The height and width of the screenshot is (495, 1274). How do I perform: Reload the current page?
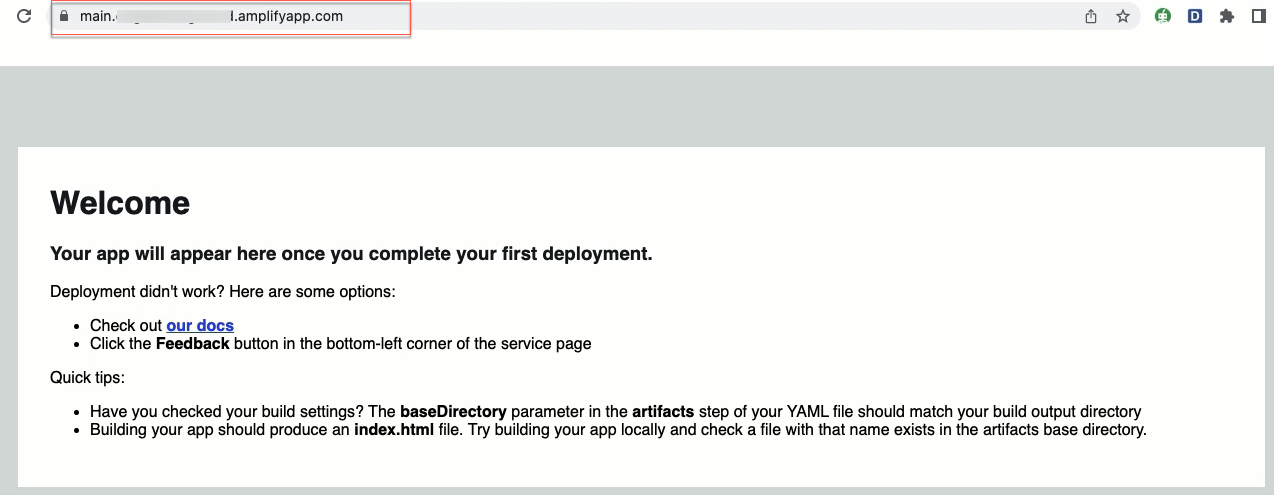[x=25, y=16]
